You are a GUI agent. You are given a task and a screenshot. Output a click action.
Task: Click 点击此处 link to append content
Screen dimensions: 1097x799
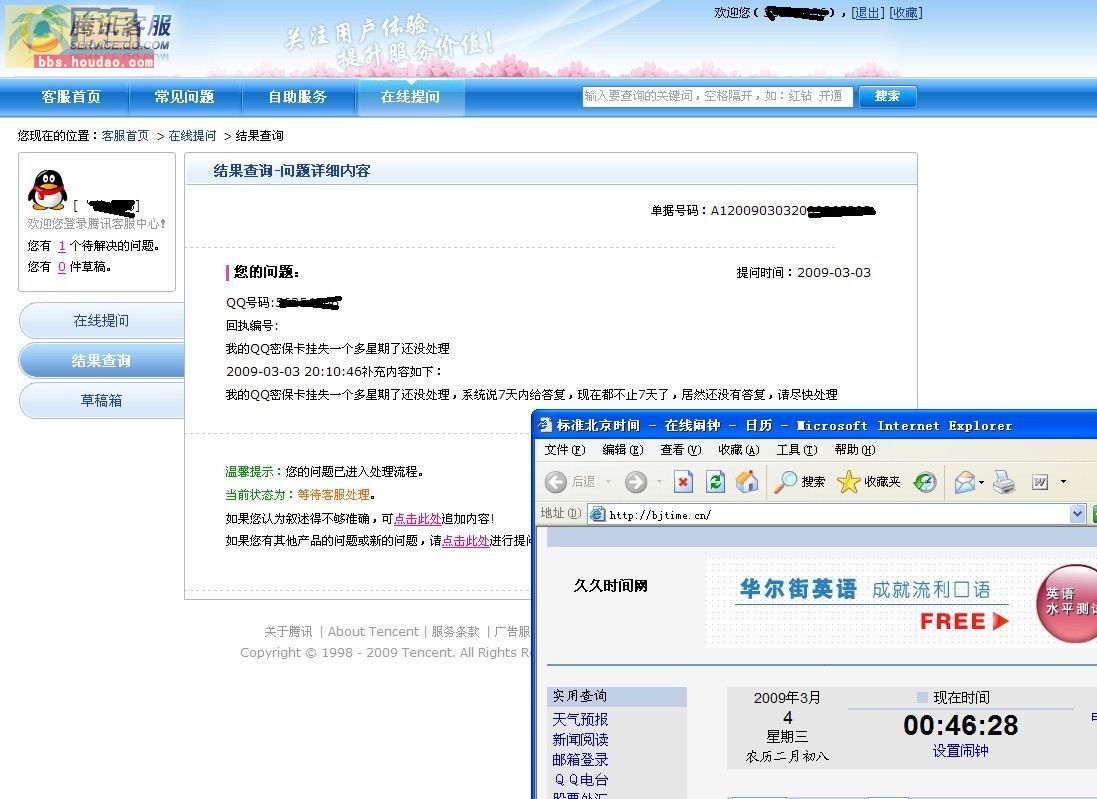[418, 519]
